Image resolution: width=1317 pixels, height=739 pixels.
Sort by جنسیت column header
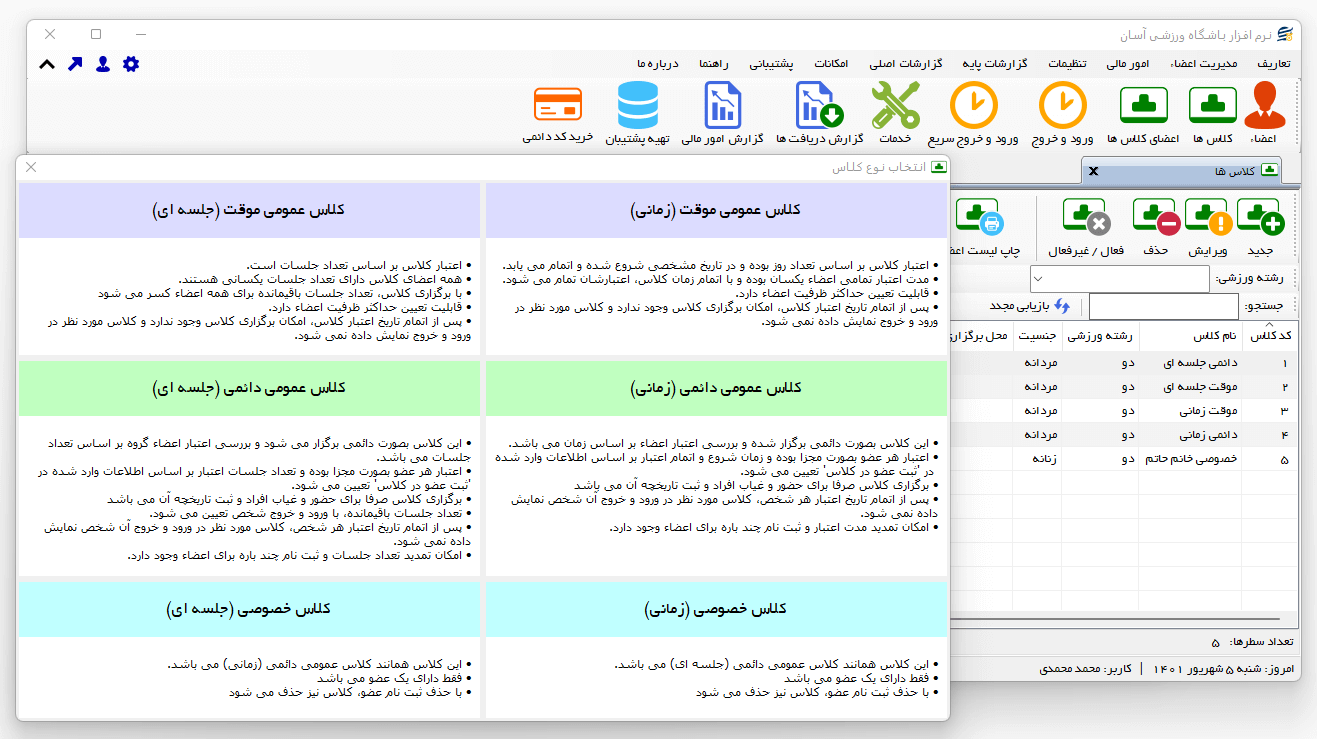tap(1037, 335)
